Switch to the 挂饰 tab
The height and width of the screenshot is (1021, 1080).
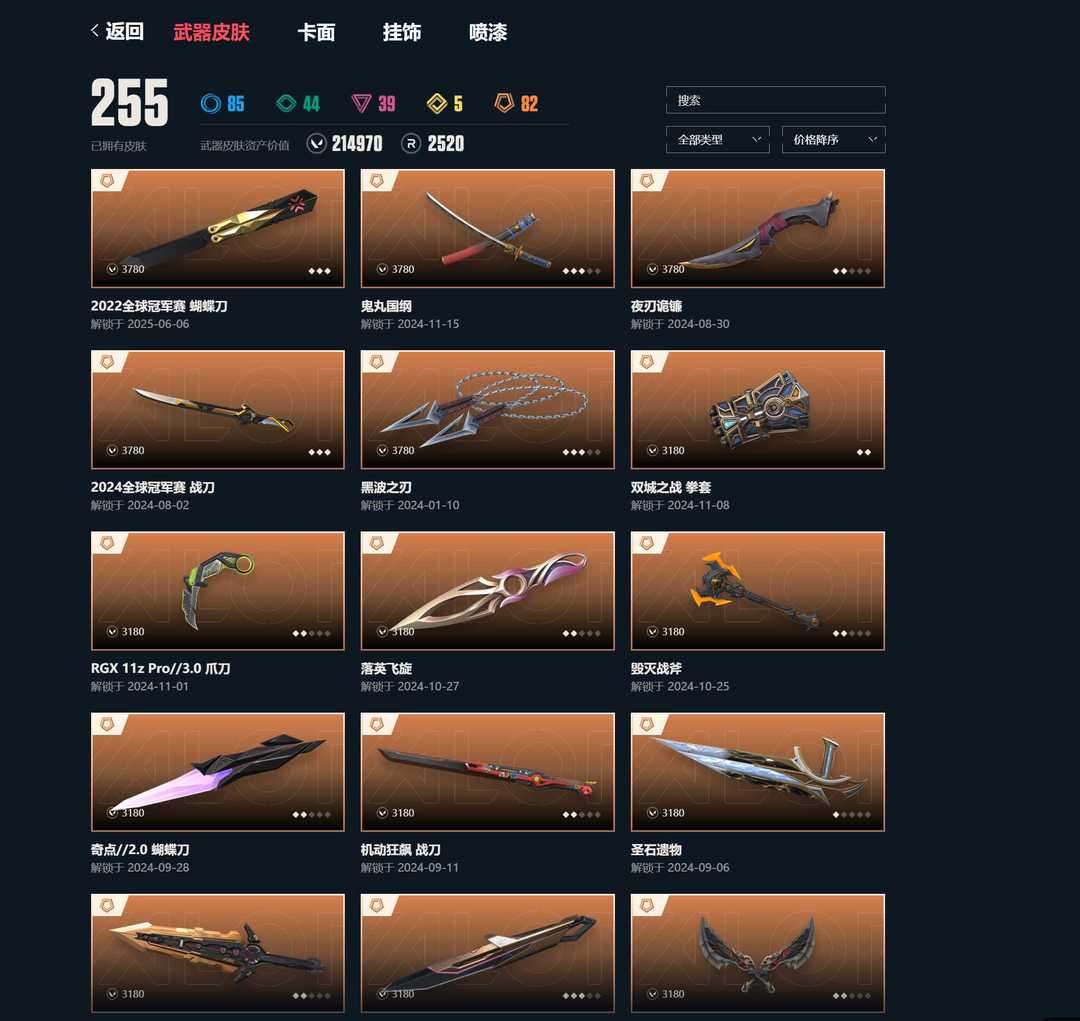[402, 32]
